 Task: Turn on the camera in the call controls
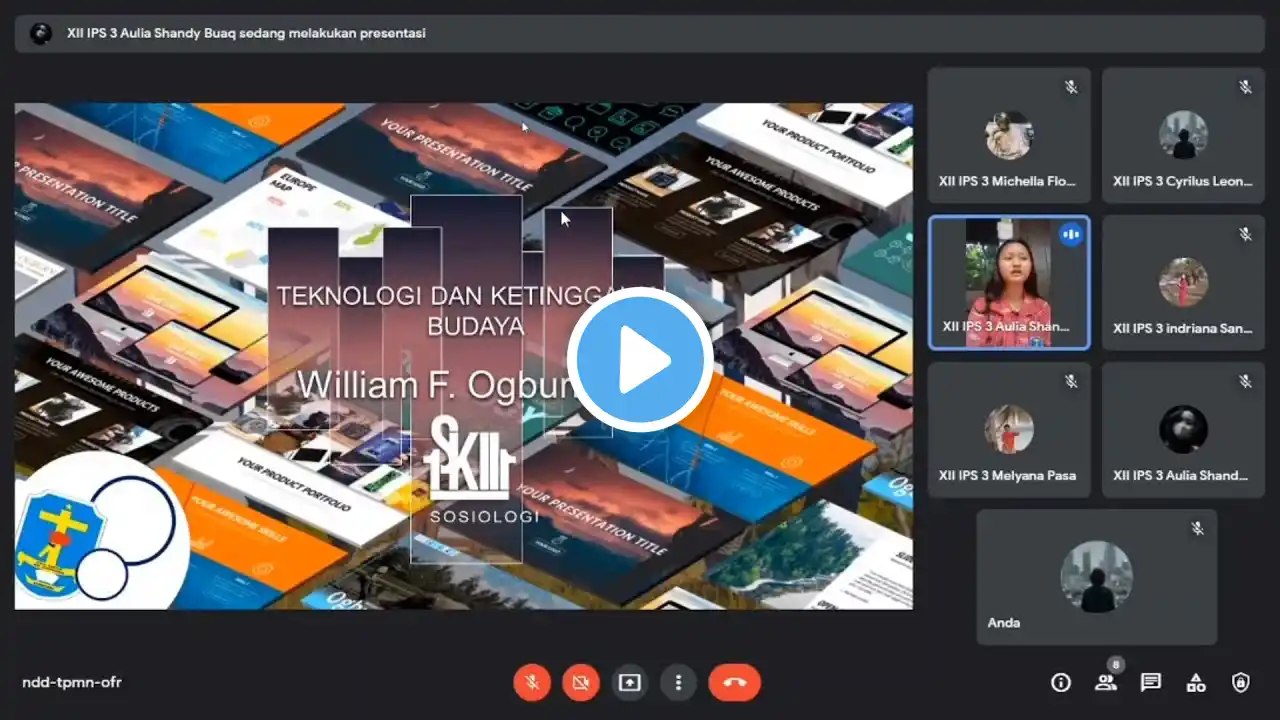pos(581,683)
